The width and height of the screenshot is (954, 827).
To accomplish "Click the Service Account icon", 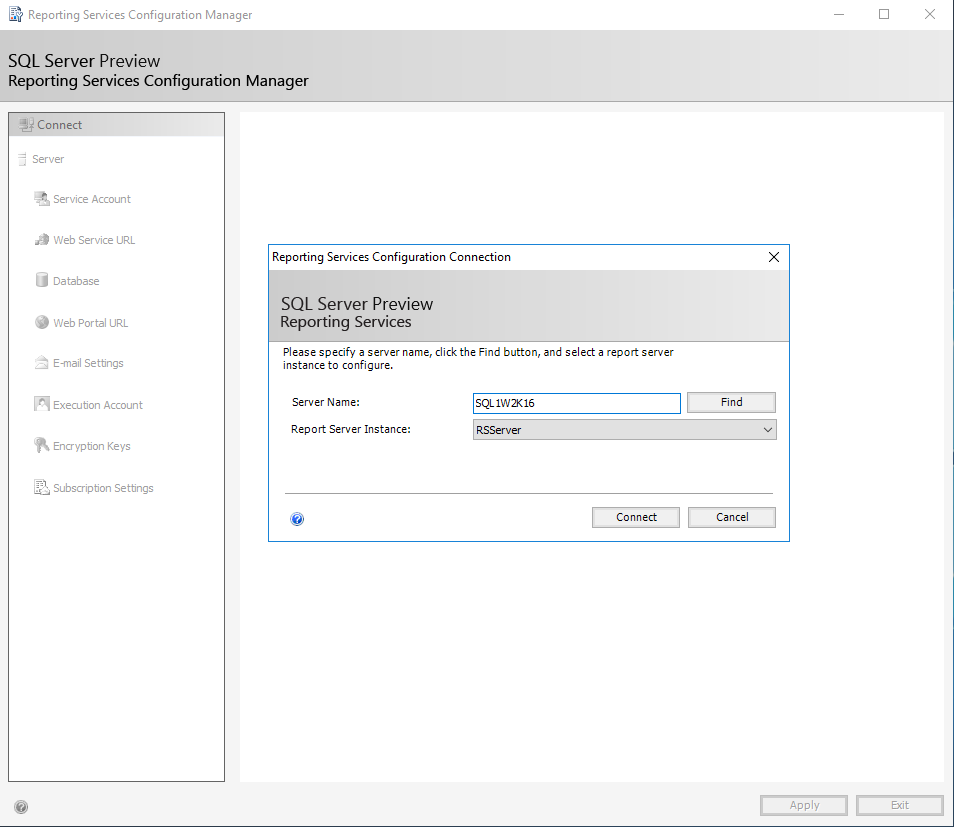I will pos(41,199).
